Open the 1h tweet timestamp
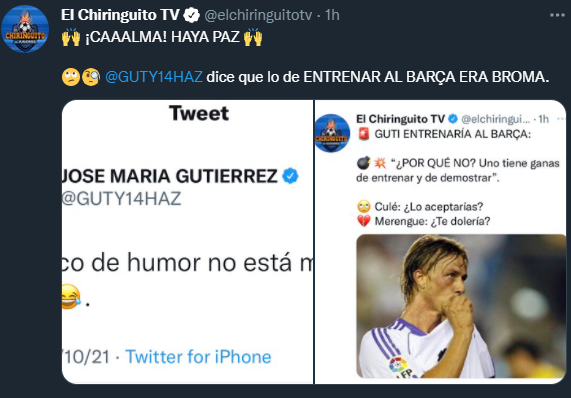This screenshot has width=571, height=398. click(332, 15)
